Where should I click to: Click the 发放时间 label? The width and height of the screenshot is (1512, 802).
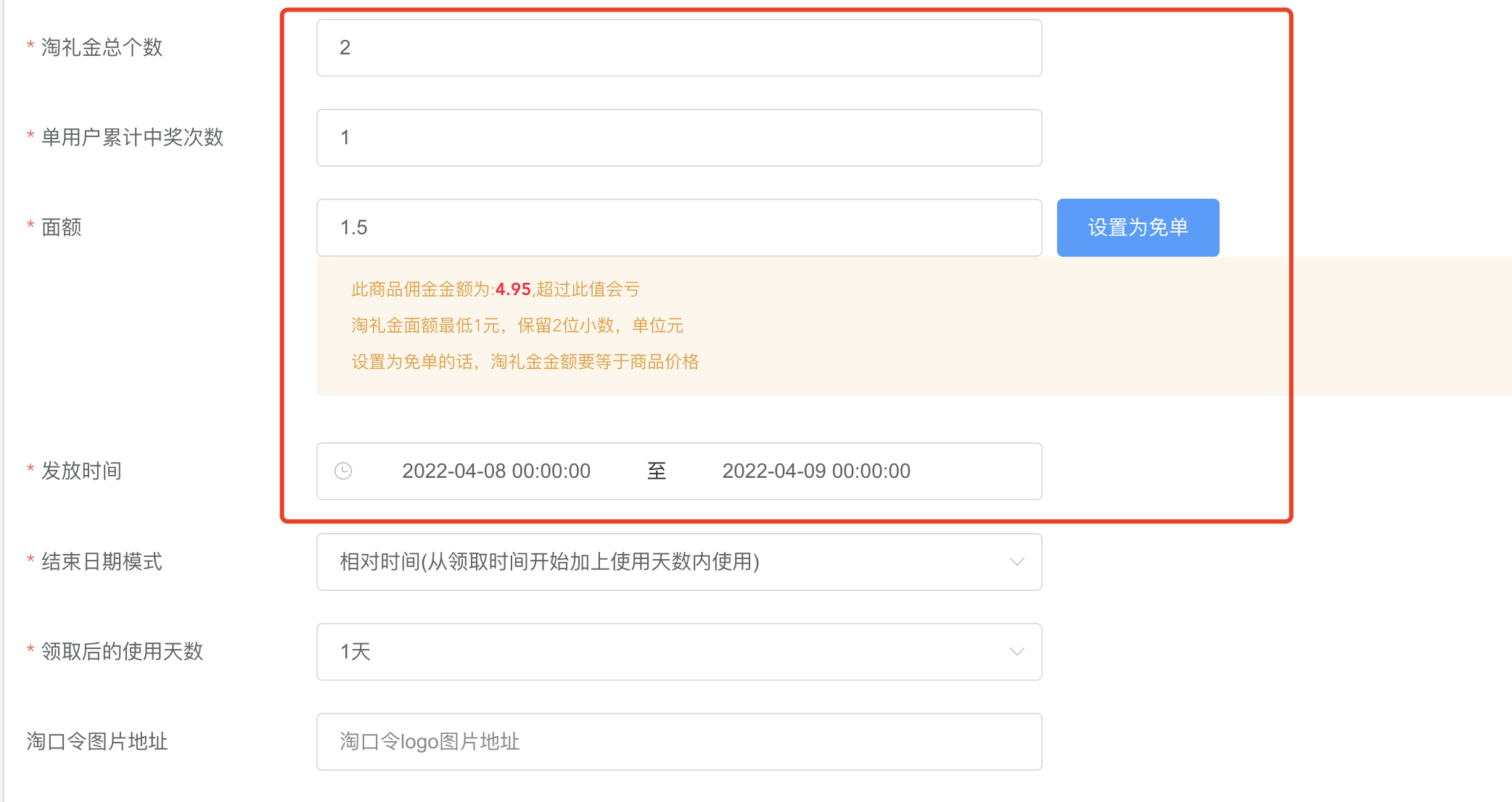click(x=81, y=471)
